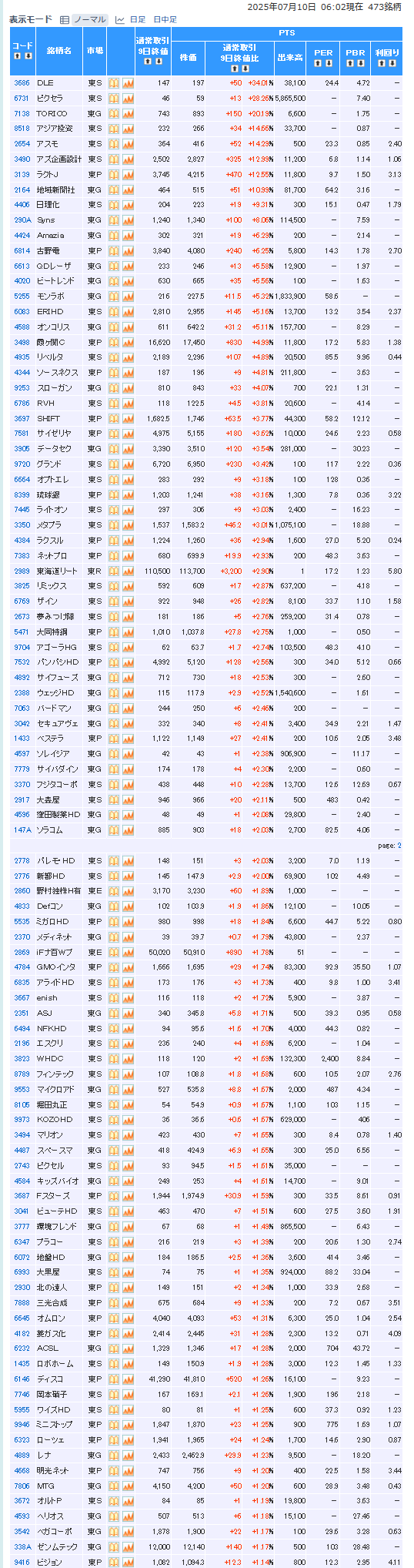Screen dimensions: 414x1568
Task: Open the chart icon for SHIFT
Action: (x=128, y=418)
